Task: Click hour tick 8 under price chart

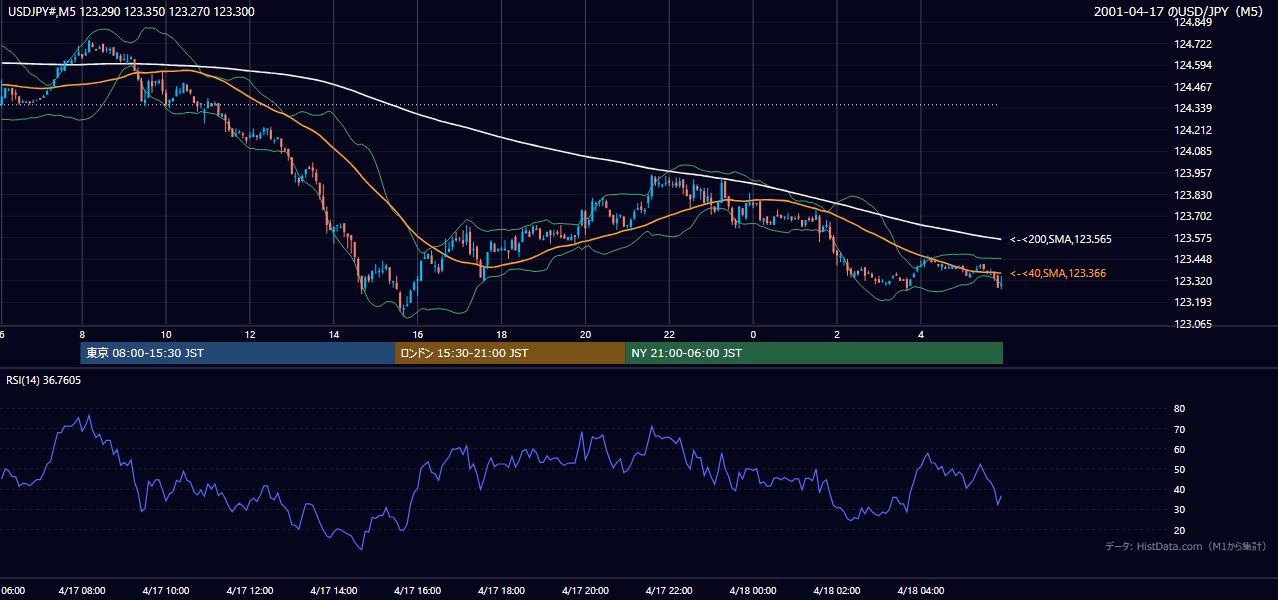Action: pyautogui.click(x=82, y=334)
